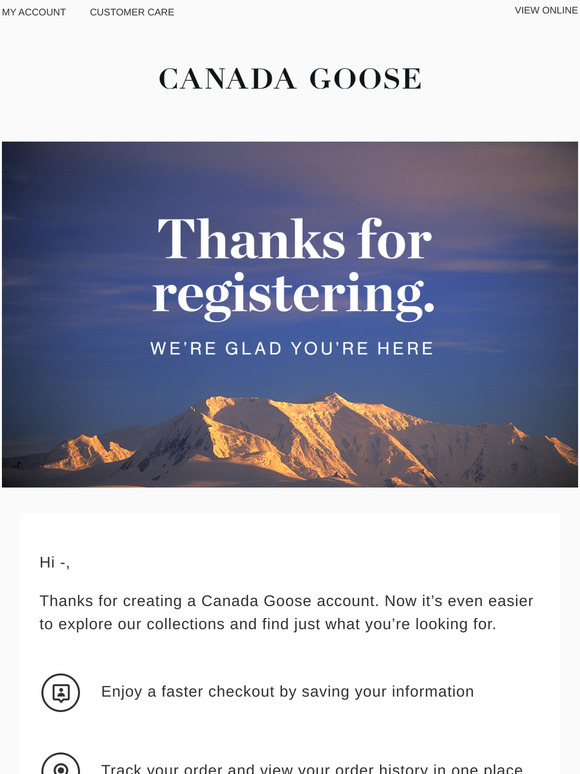580x774 pixels.
Task: Click the order tracking location-pin icon
Action: pos(61,764)
